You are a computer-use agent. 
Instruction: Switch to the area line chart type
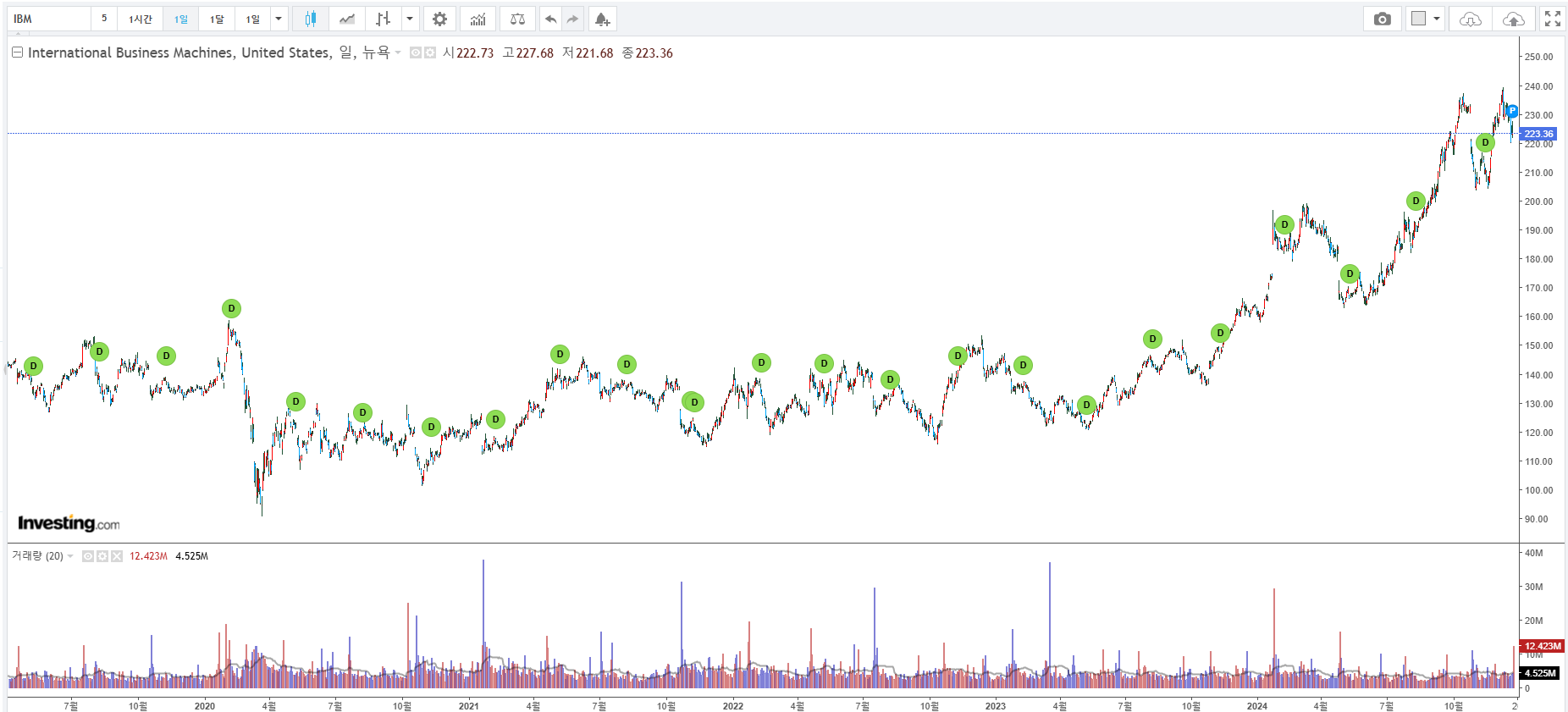point(347,19)
